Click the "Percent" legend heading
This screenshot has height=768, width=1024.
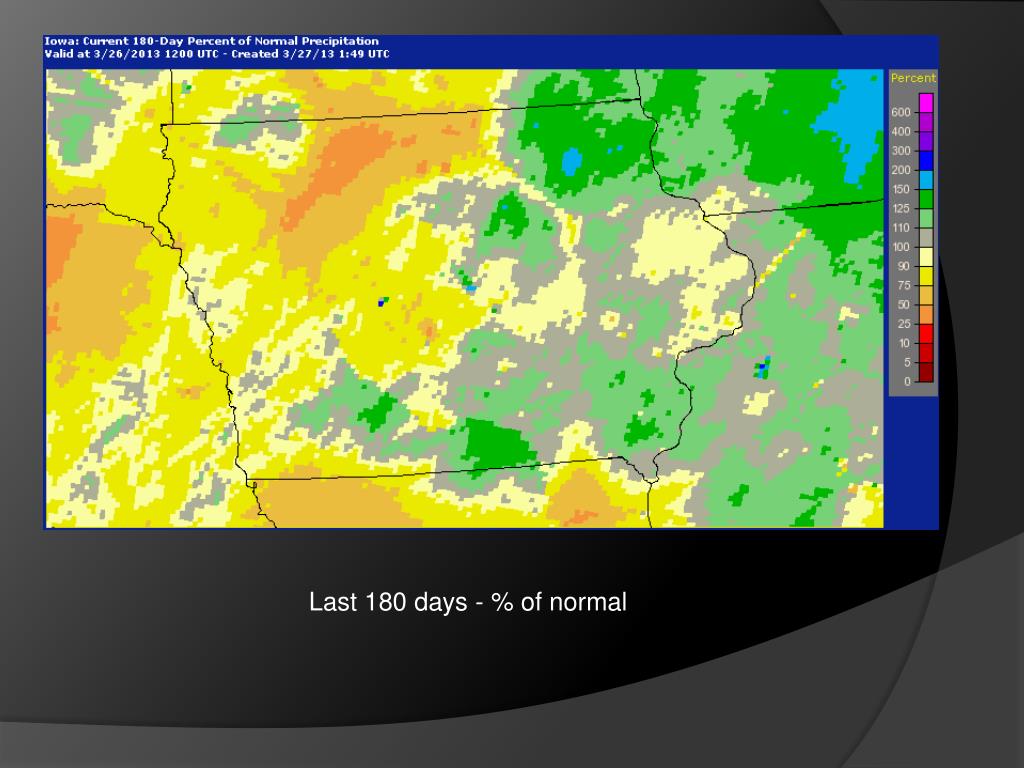coord(913,78)
